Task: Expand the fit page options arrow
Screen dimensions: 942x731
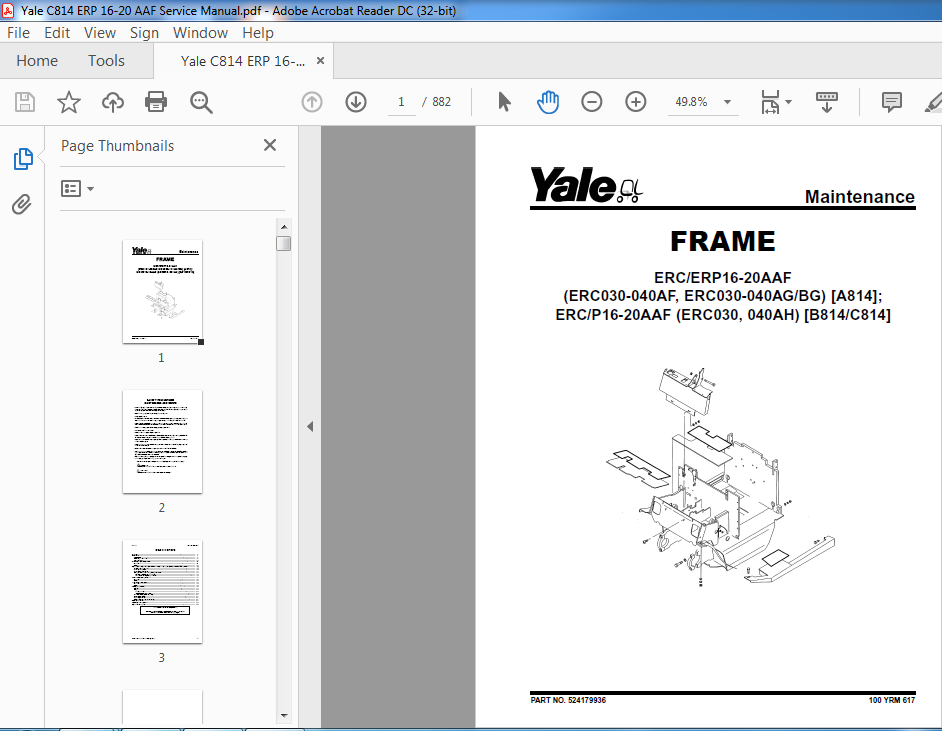Action: click(788, 102)
